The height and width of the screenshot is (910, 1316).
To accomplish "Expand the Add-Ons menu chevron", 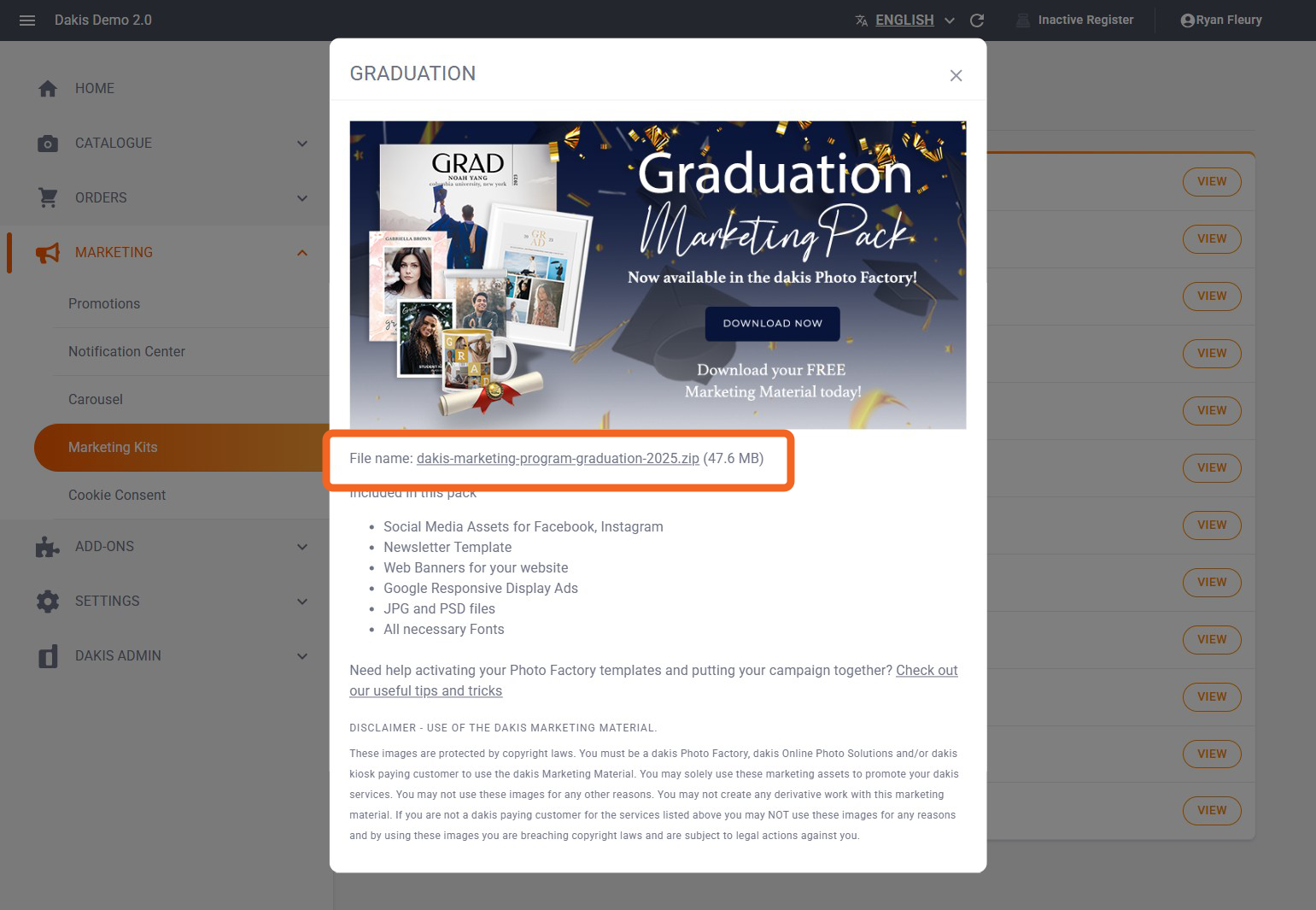I will tap(302, 547).
